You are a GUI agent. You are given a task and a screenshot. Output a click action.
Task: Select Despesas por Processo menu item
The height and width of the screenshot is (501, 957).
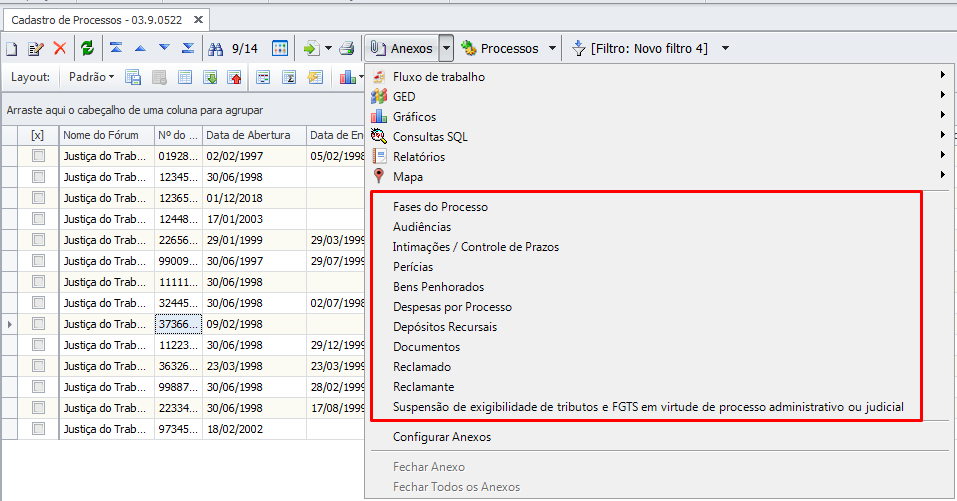pyautogui.click(x=452, y=307)
